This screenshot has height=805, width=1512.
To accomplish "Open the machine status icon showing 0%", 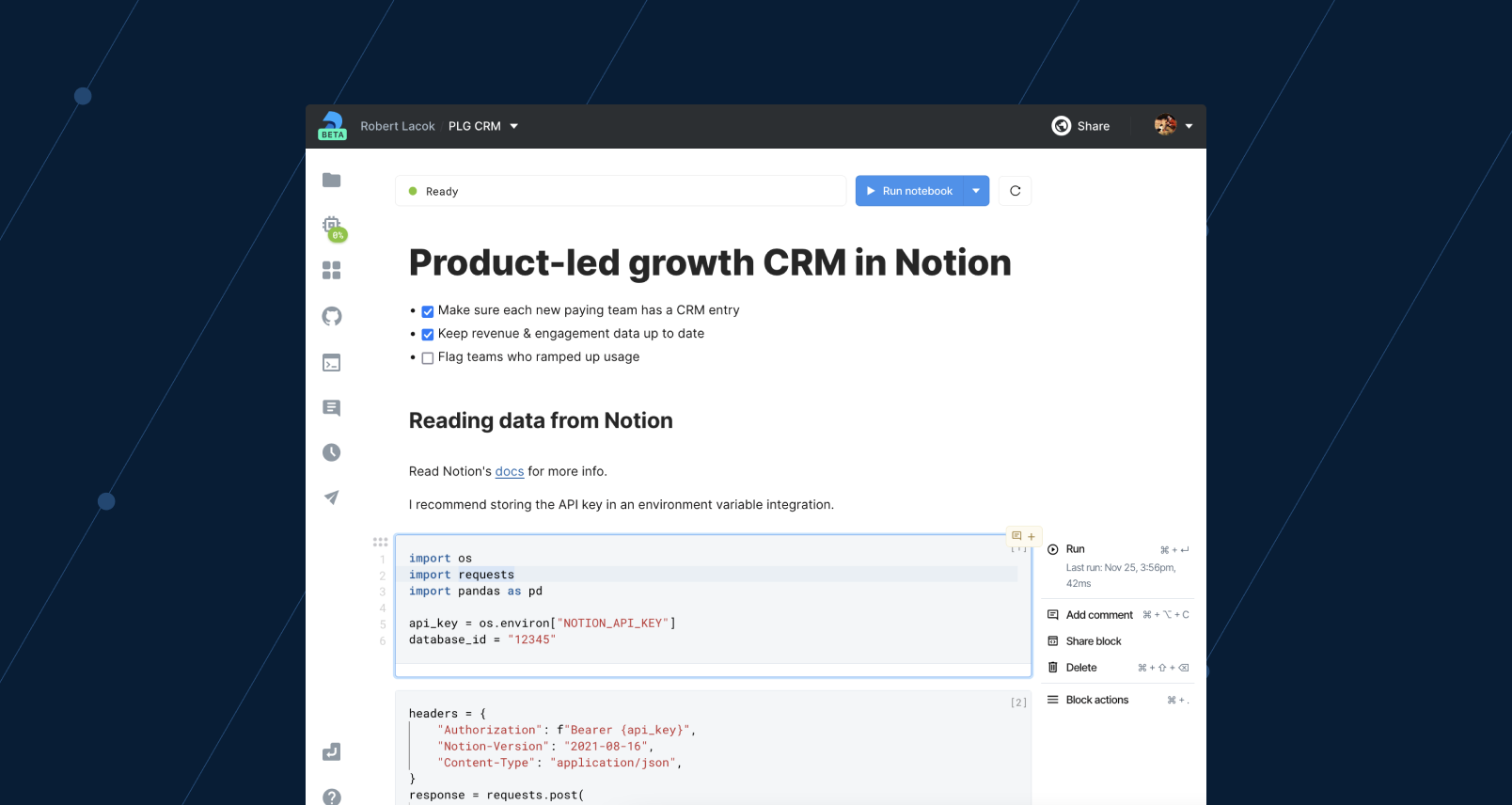I will coord(334,229).
